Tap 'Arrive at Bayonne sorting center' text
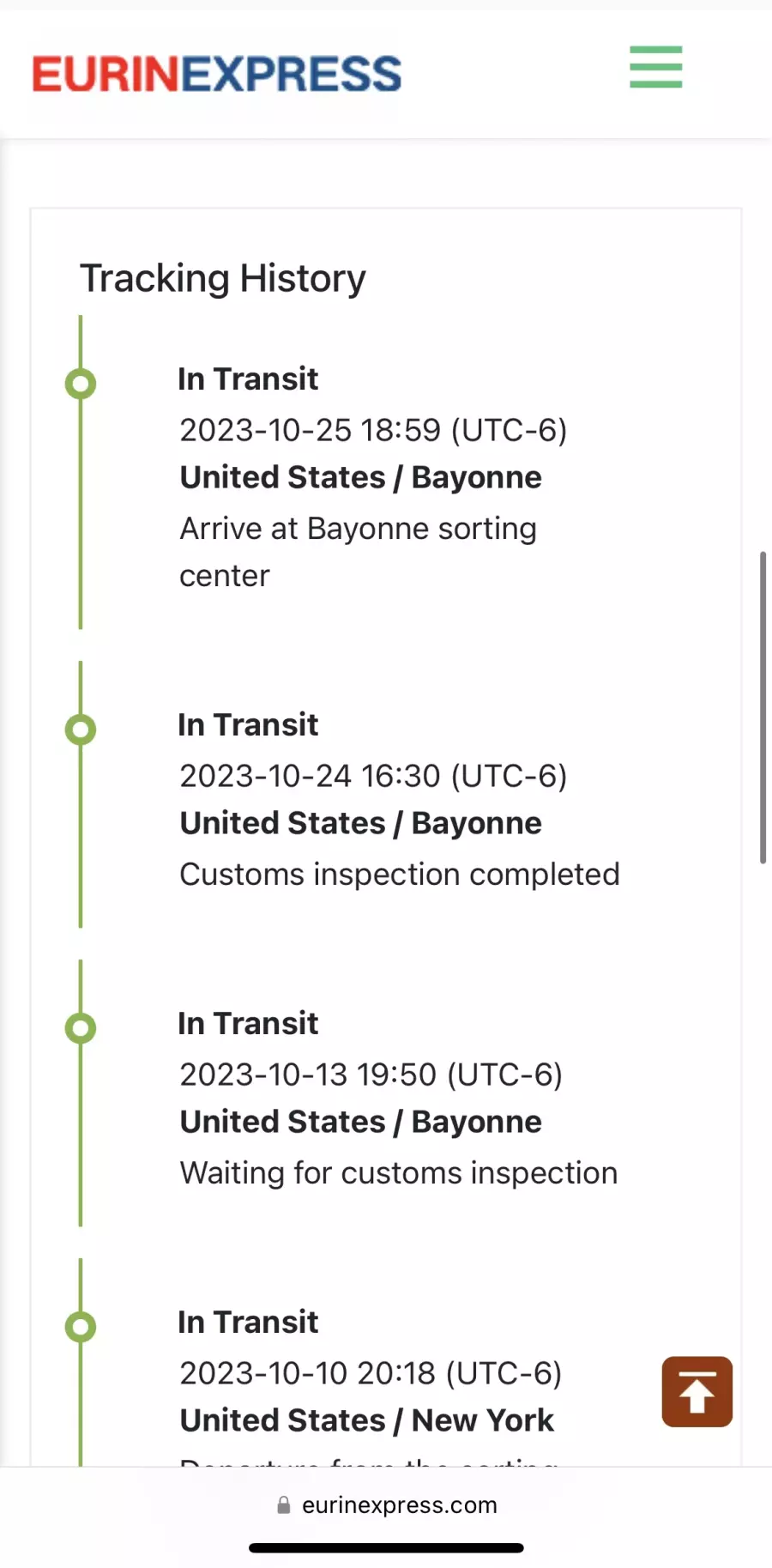The height and width of the screenshot is (1568, 772). pos(358,552)
